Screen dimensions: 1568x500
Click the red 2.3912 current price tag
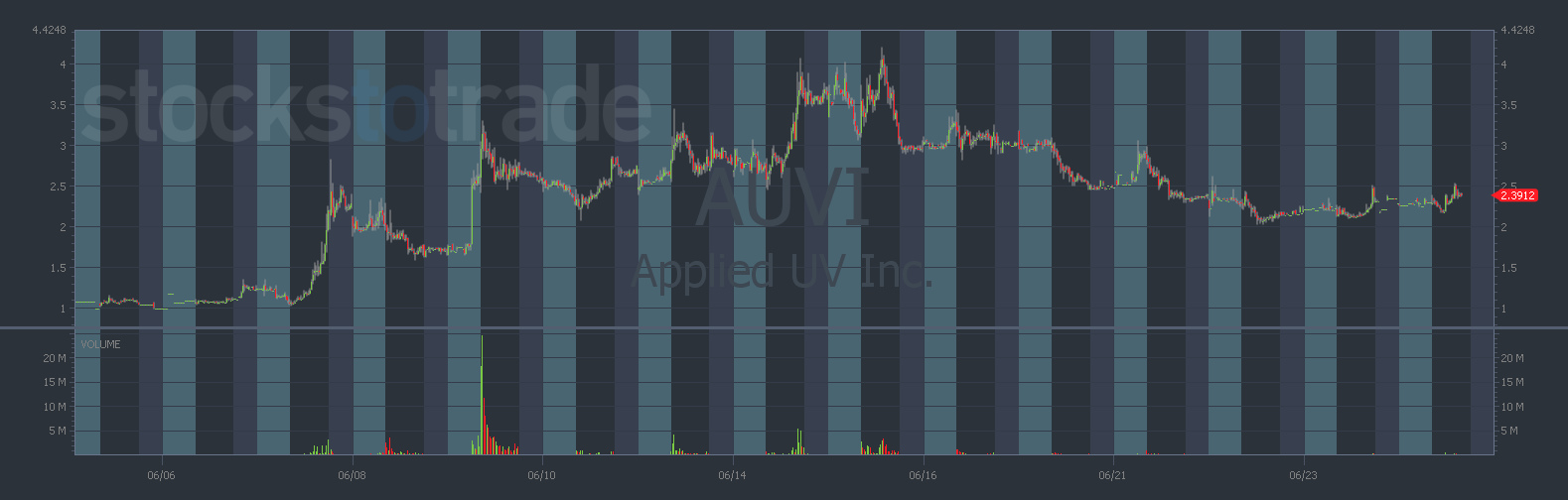[1516, 195]
